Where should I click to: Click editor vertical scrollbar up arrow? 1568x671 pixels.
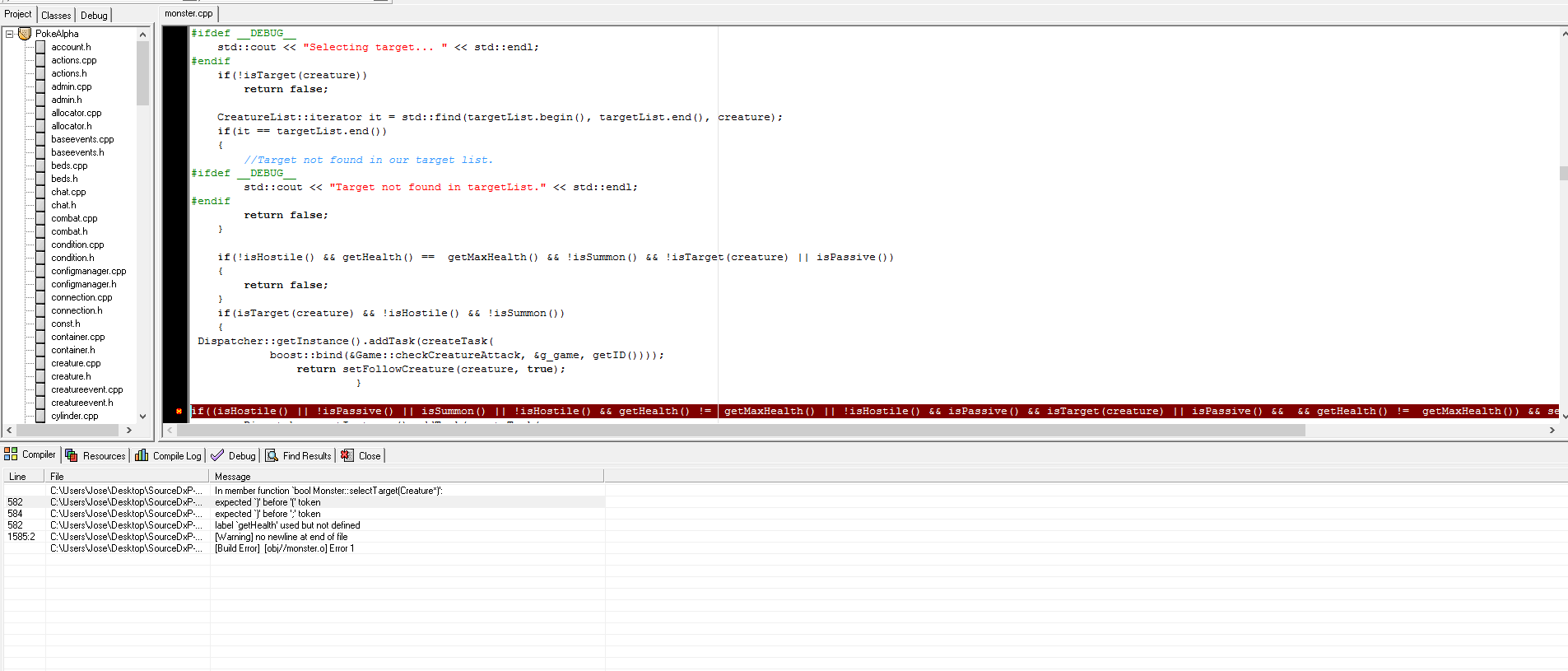coord(1564,34)
